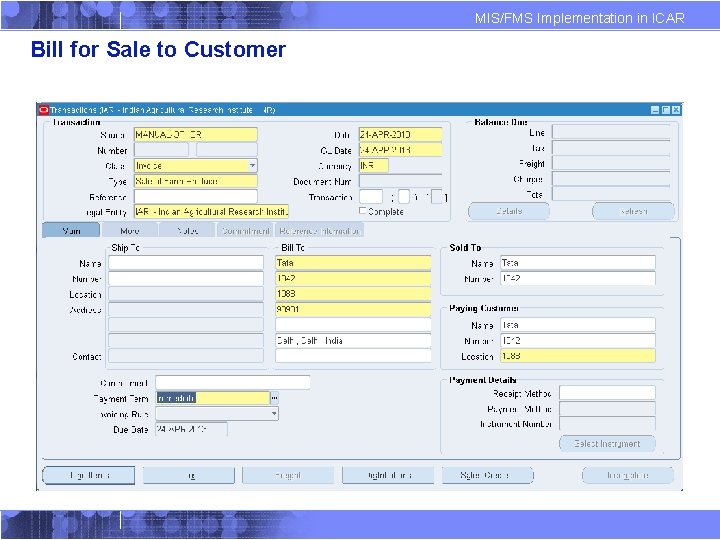Click the Sales Credits button
The height and width of the screenshot is (540, 720).
[488, 475]
